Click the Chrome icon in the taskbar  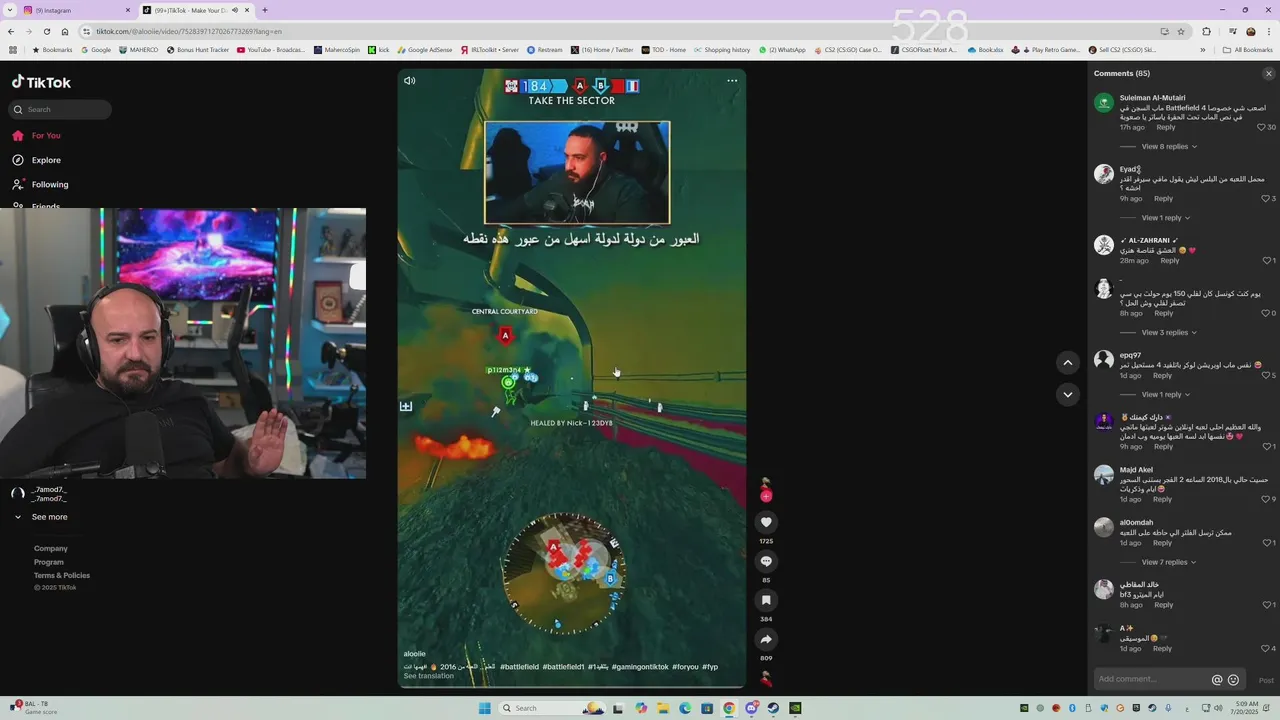pyautogui.click(x=729, y=708)
